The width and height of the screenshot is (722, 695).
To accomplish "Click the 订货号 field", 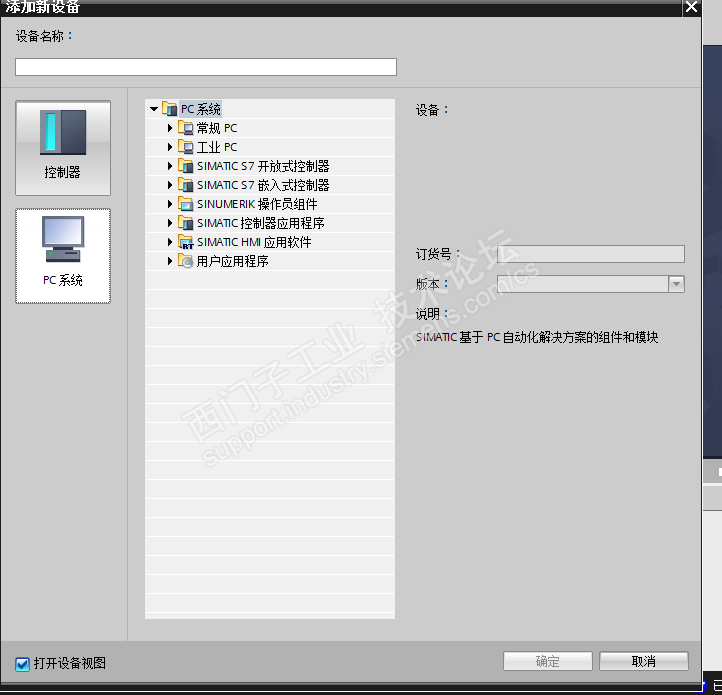I will click(591, 254).
